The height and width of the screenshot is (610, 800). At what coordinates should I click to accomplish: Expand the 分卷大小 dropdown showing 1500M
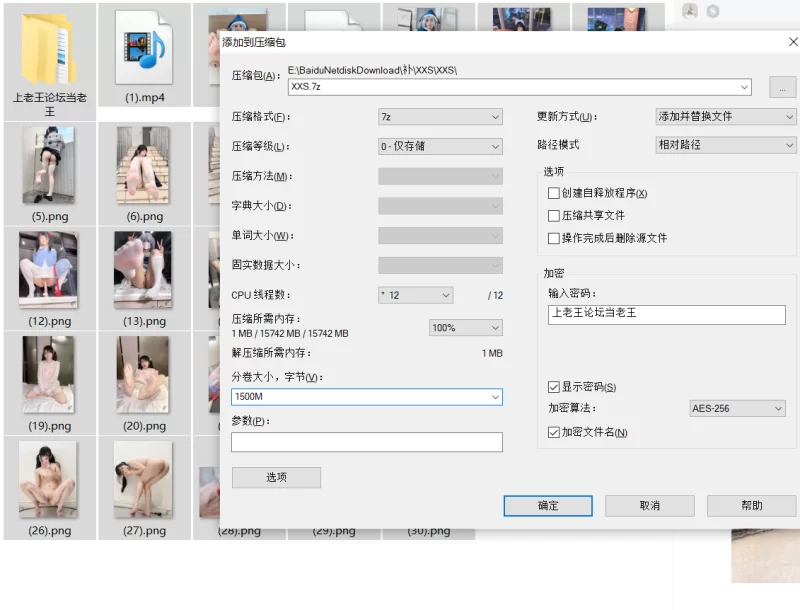[x=367, y=397]
